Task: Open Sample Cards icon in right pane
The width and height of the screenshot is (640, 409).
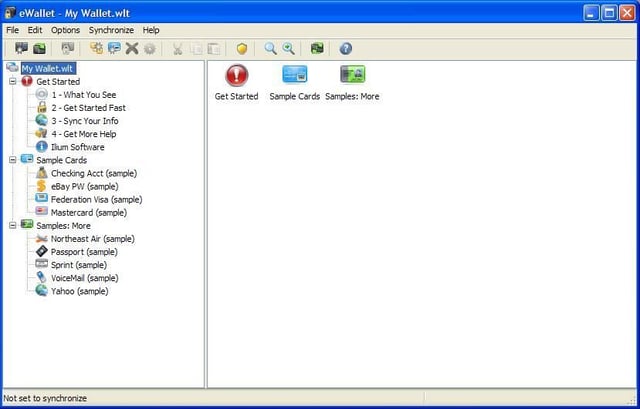Action: 295,83
